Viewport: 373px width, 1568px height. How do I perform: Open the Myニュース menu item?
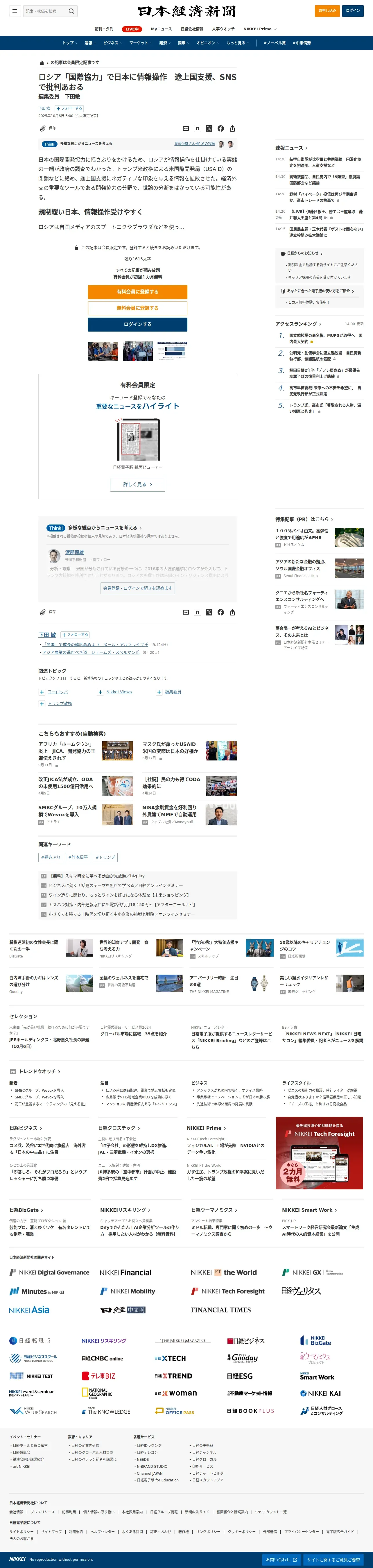click(161, 29)
